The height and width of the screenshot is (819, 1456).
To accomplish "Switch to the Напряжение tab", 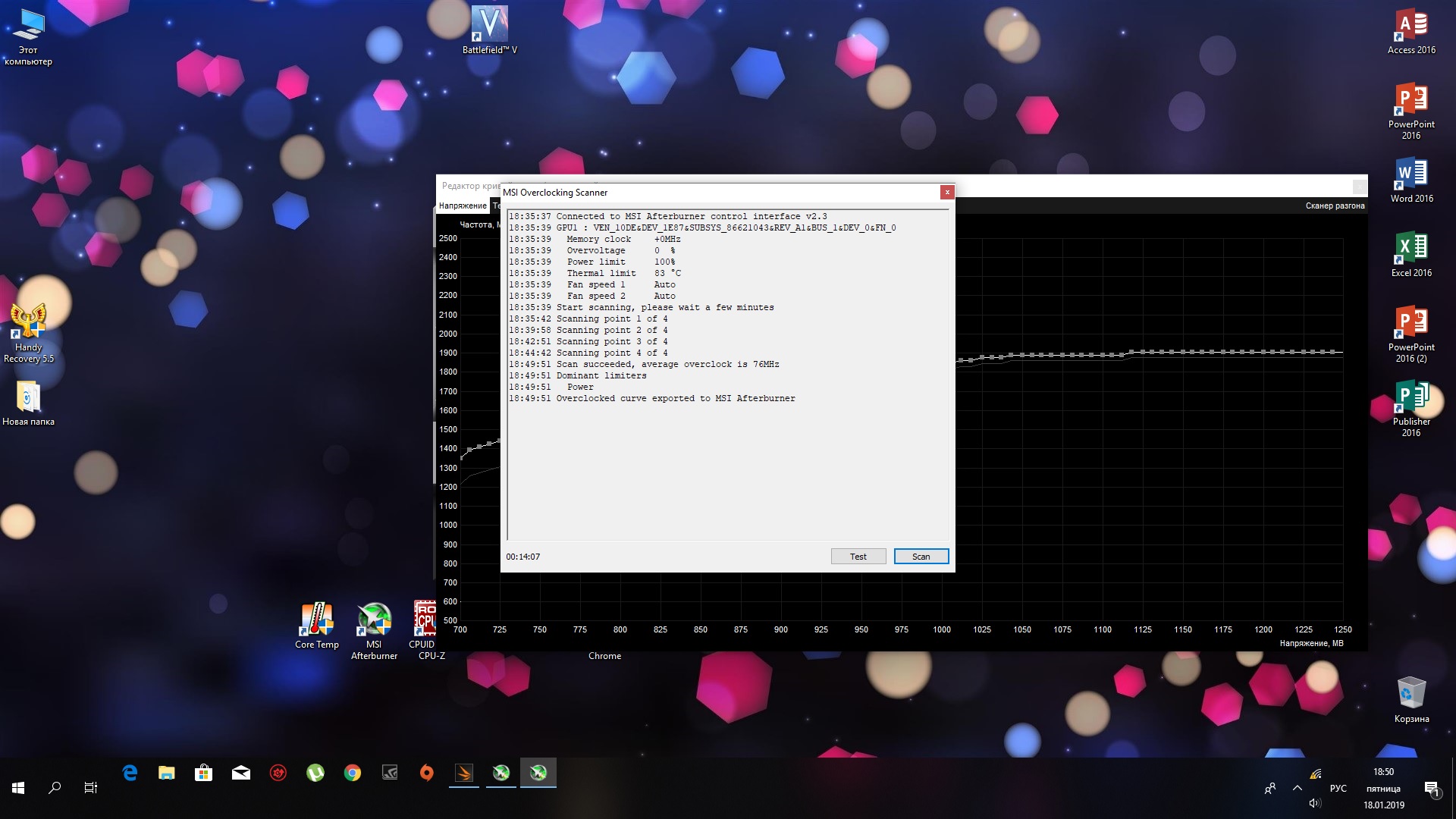I will tap(463, 206).
